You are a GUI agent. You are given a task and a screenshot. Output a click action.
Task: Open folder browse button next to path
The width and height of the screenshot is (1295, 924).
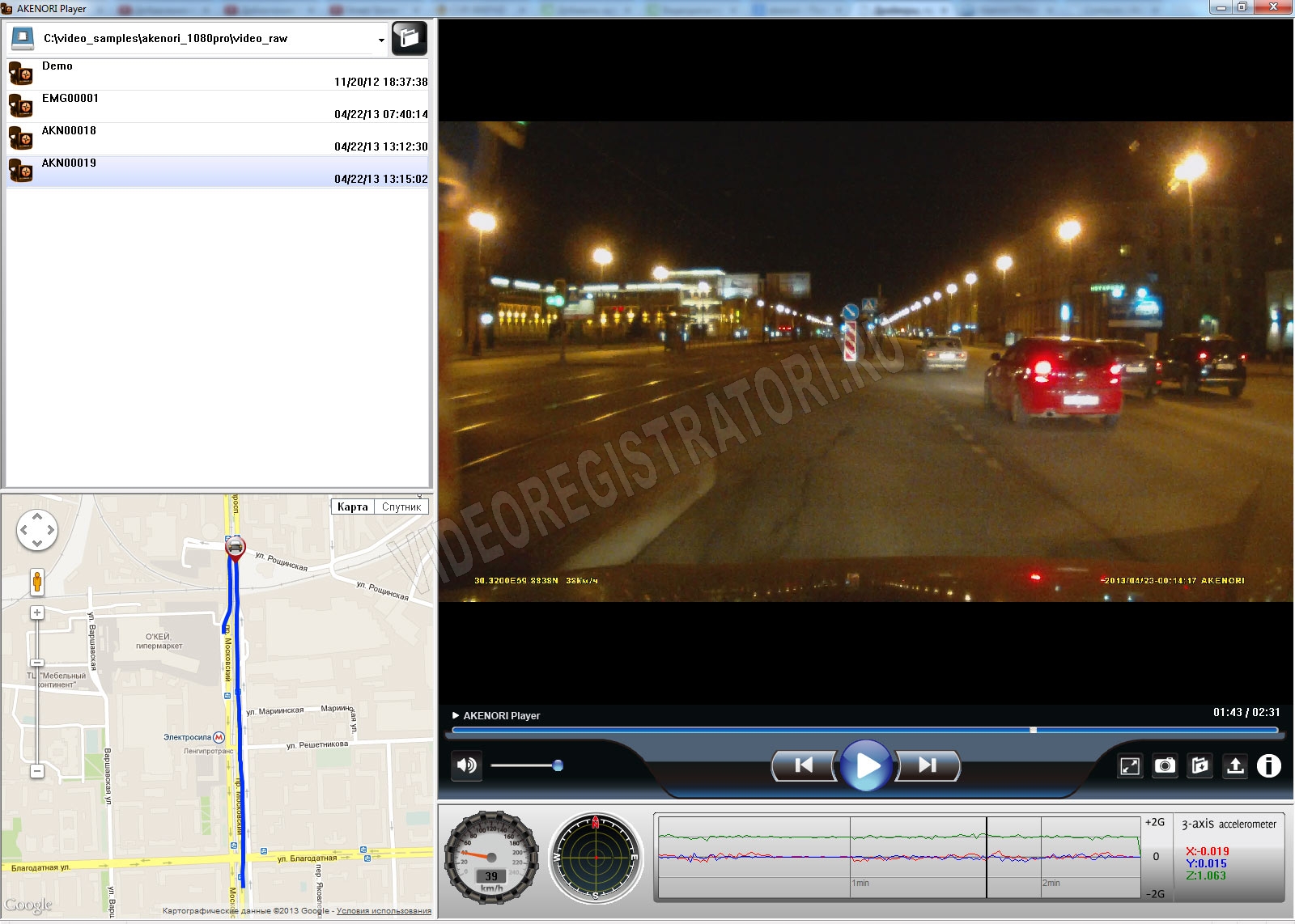click(x=410, y=38)
